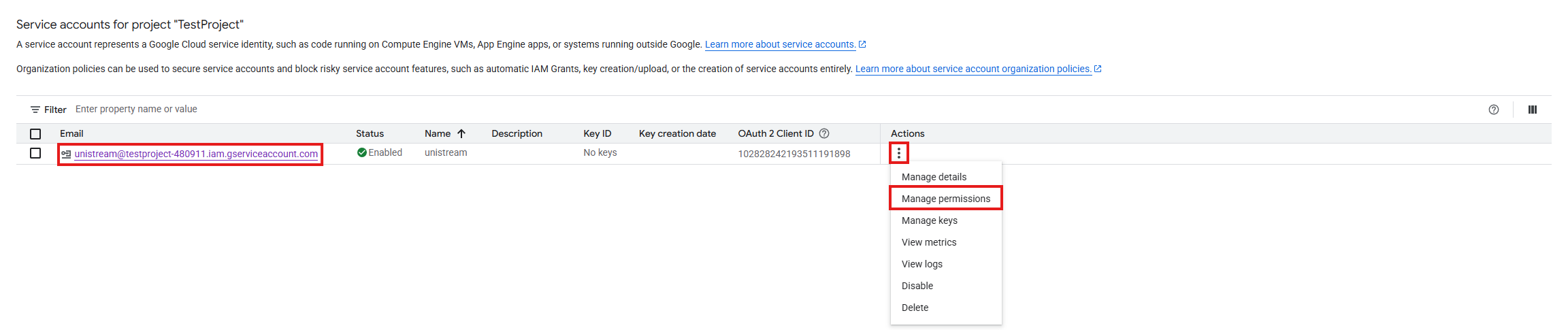The height and width of the screenshot is (330, 1568).
Task: Select Manage keys from the menu
Action: coord(929,220)
